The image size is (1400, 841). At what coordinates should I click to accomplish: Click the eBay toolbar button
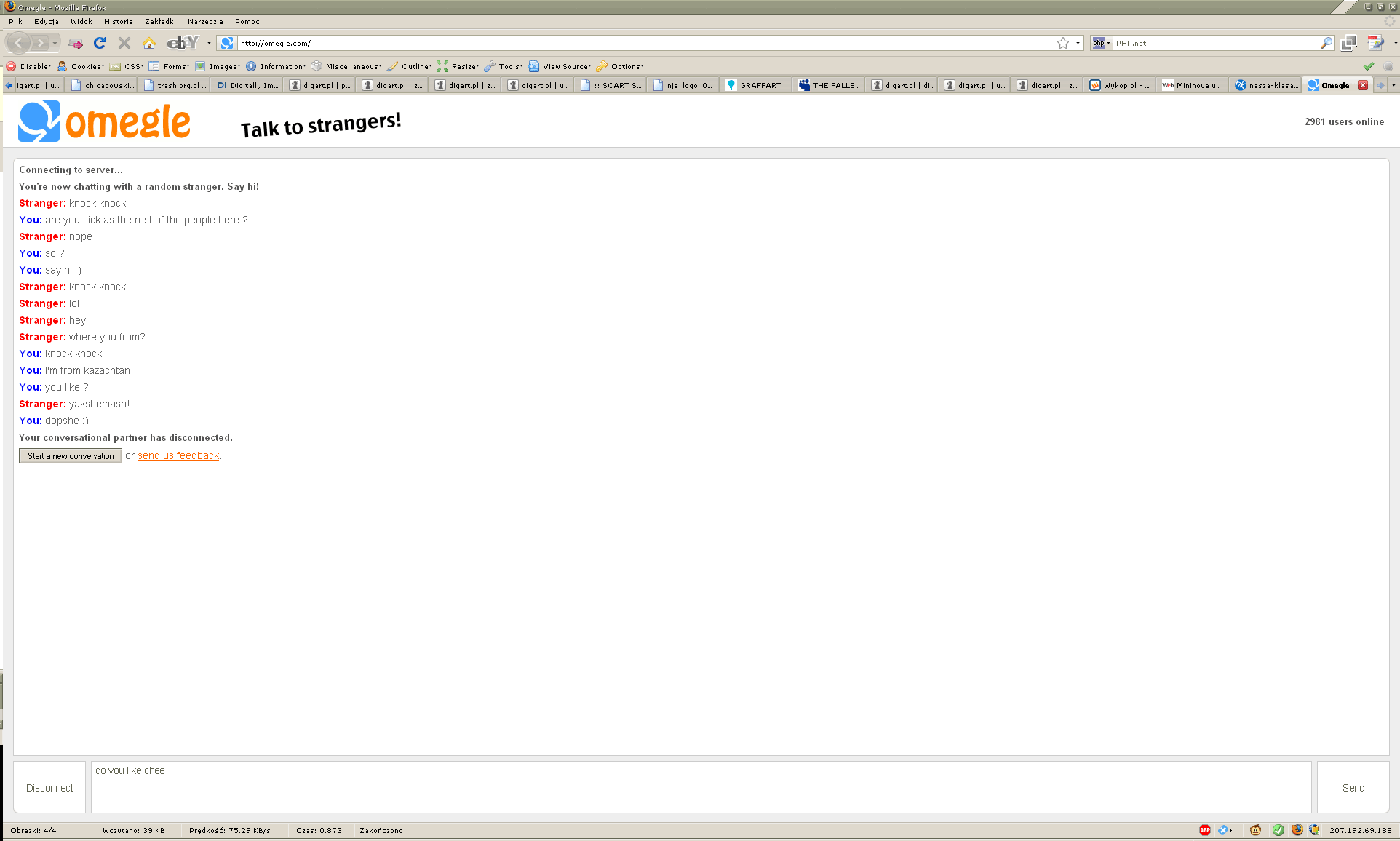[183, 43]
